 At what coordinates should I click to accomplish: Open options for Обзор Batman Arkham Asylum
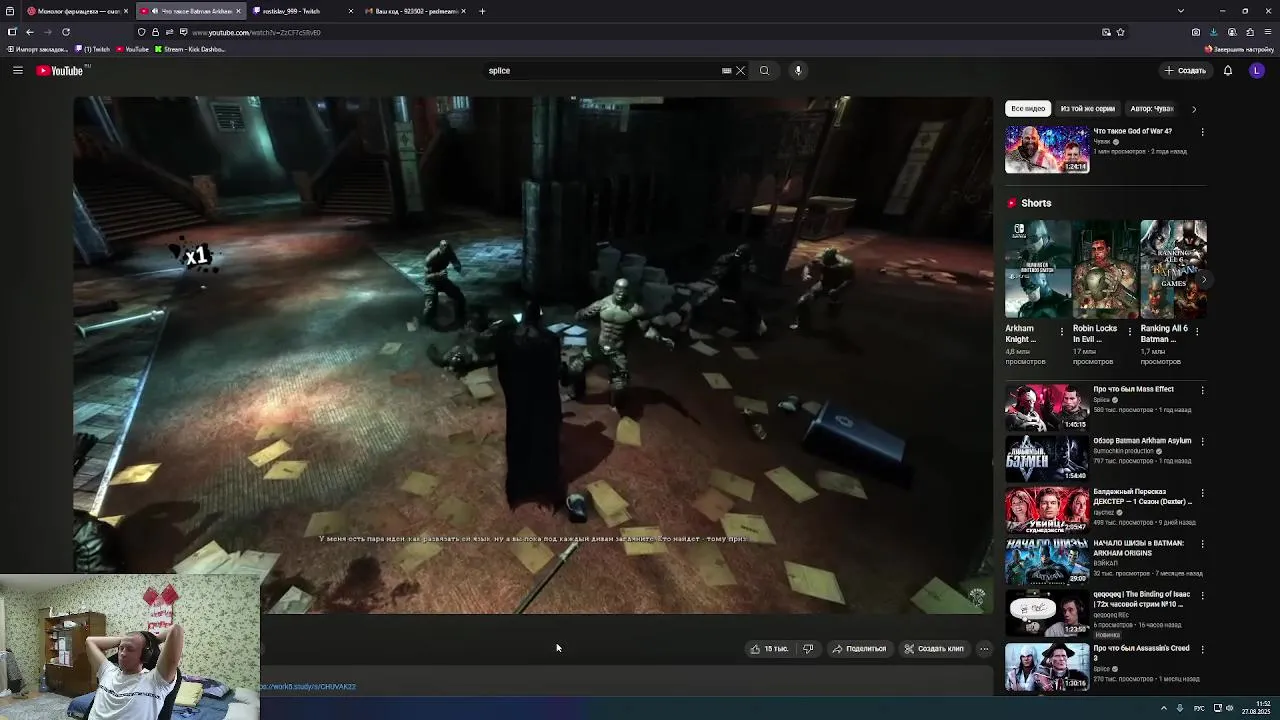[1202, 441]
